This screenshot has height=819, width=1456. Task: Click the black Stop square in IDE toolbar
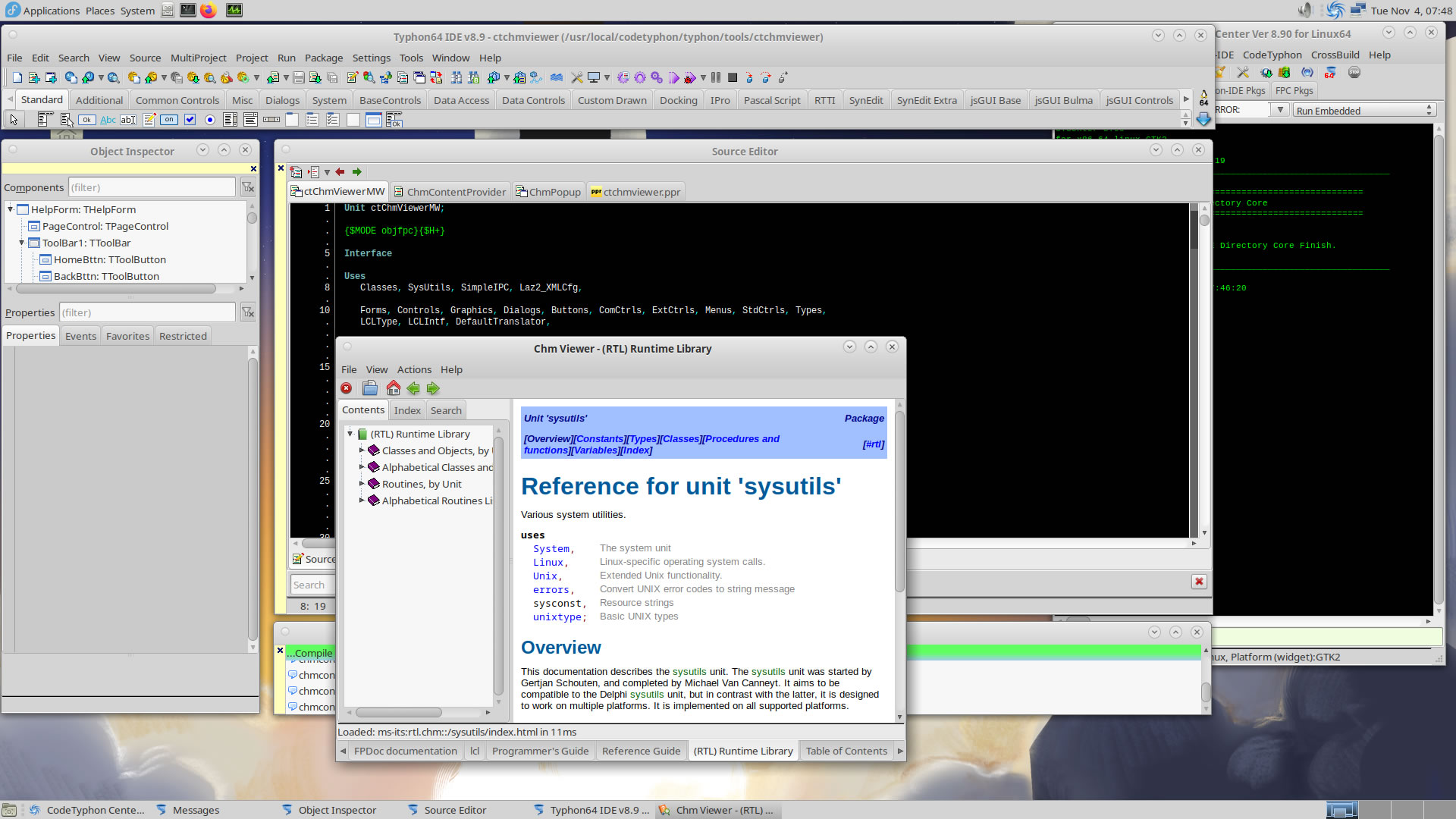click(733, 77)
